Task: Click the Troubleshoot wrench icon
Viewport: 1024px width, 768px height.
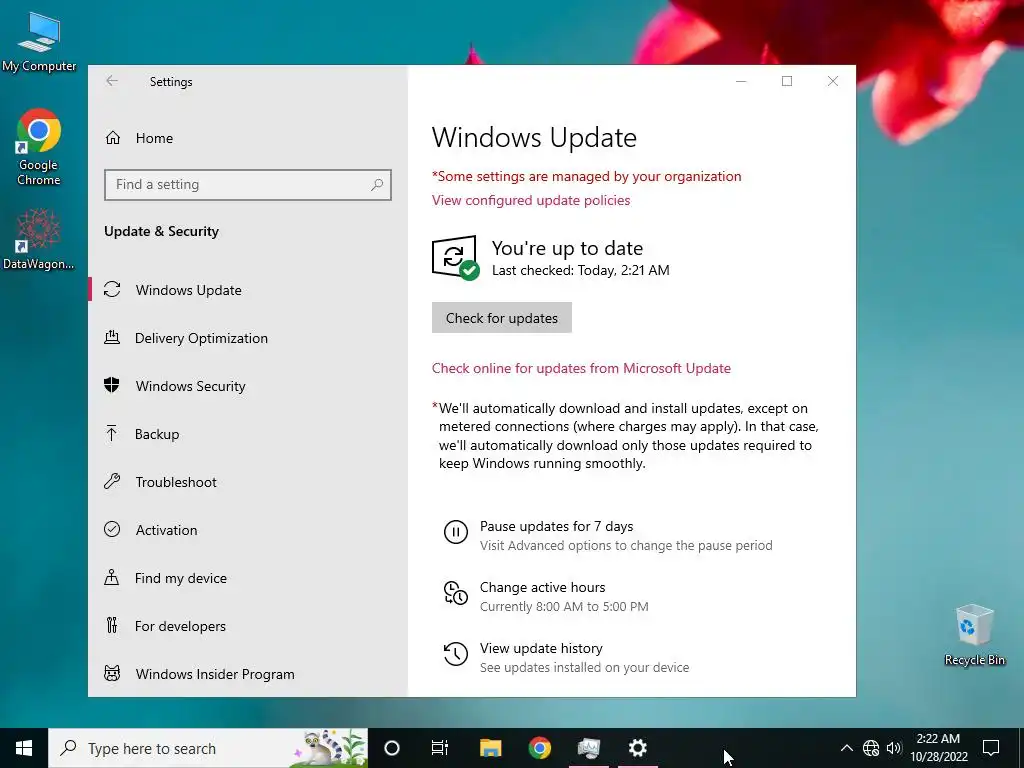Action: (x=112, y=481)
